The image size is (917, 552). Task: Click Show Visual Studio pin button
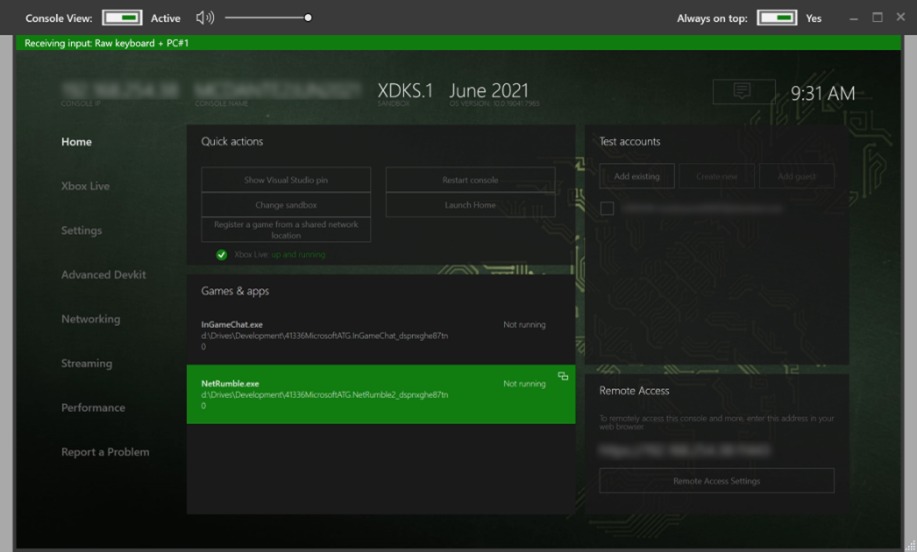pyautogui.click(x=286, y=180)
